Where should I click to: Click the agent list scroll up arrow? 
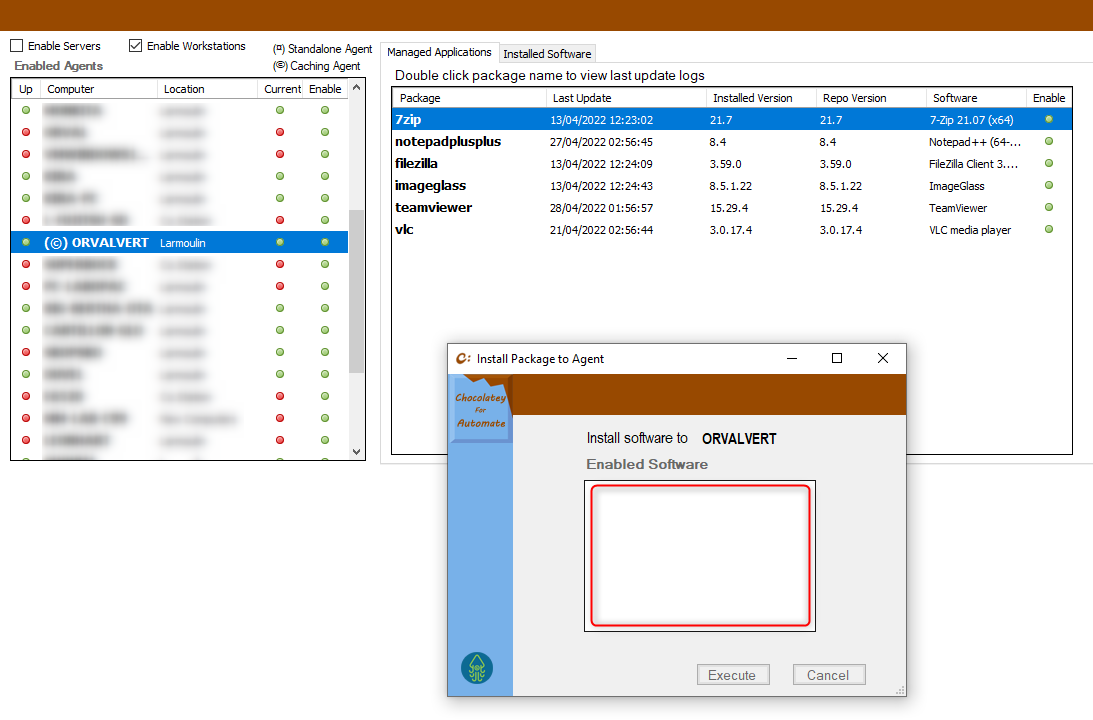(x=356, y=88)
